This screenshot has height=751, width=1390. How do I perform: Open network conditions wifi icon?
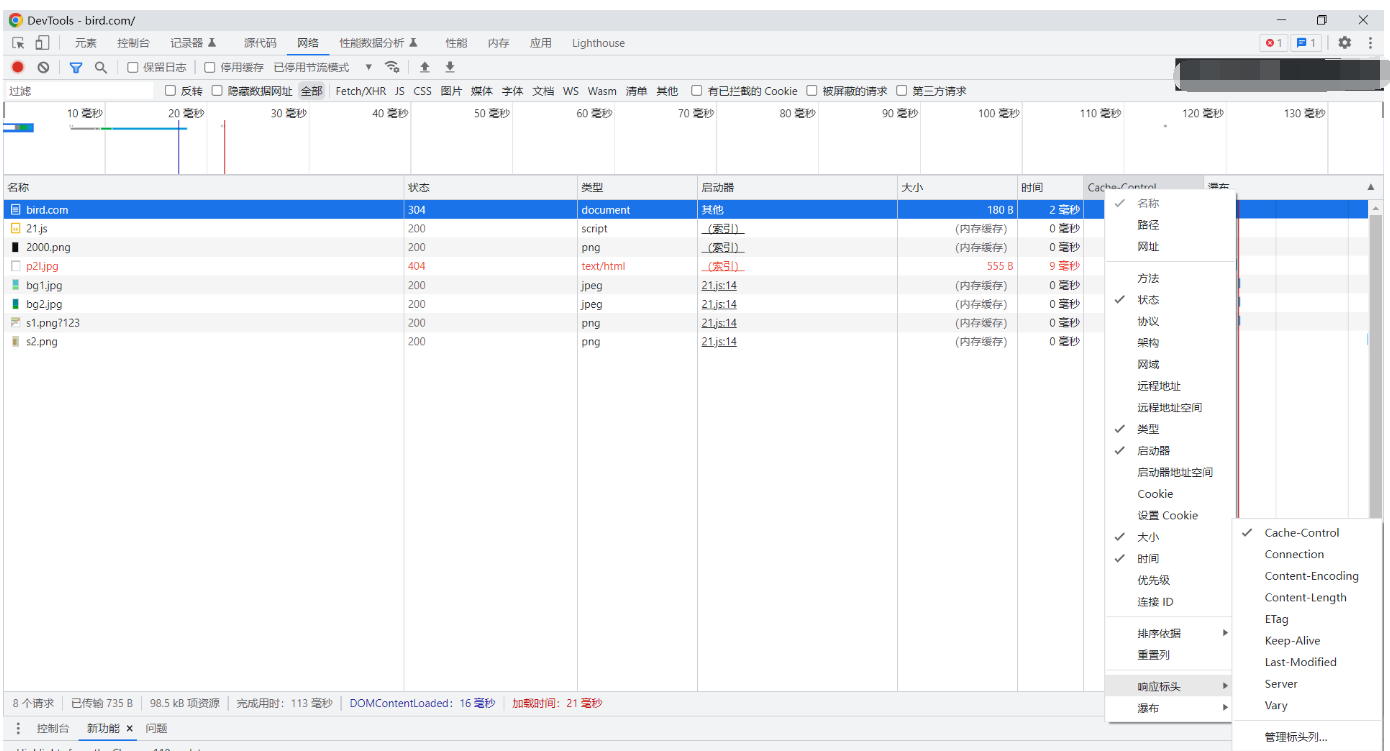point(393,67)
